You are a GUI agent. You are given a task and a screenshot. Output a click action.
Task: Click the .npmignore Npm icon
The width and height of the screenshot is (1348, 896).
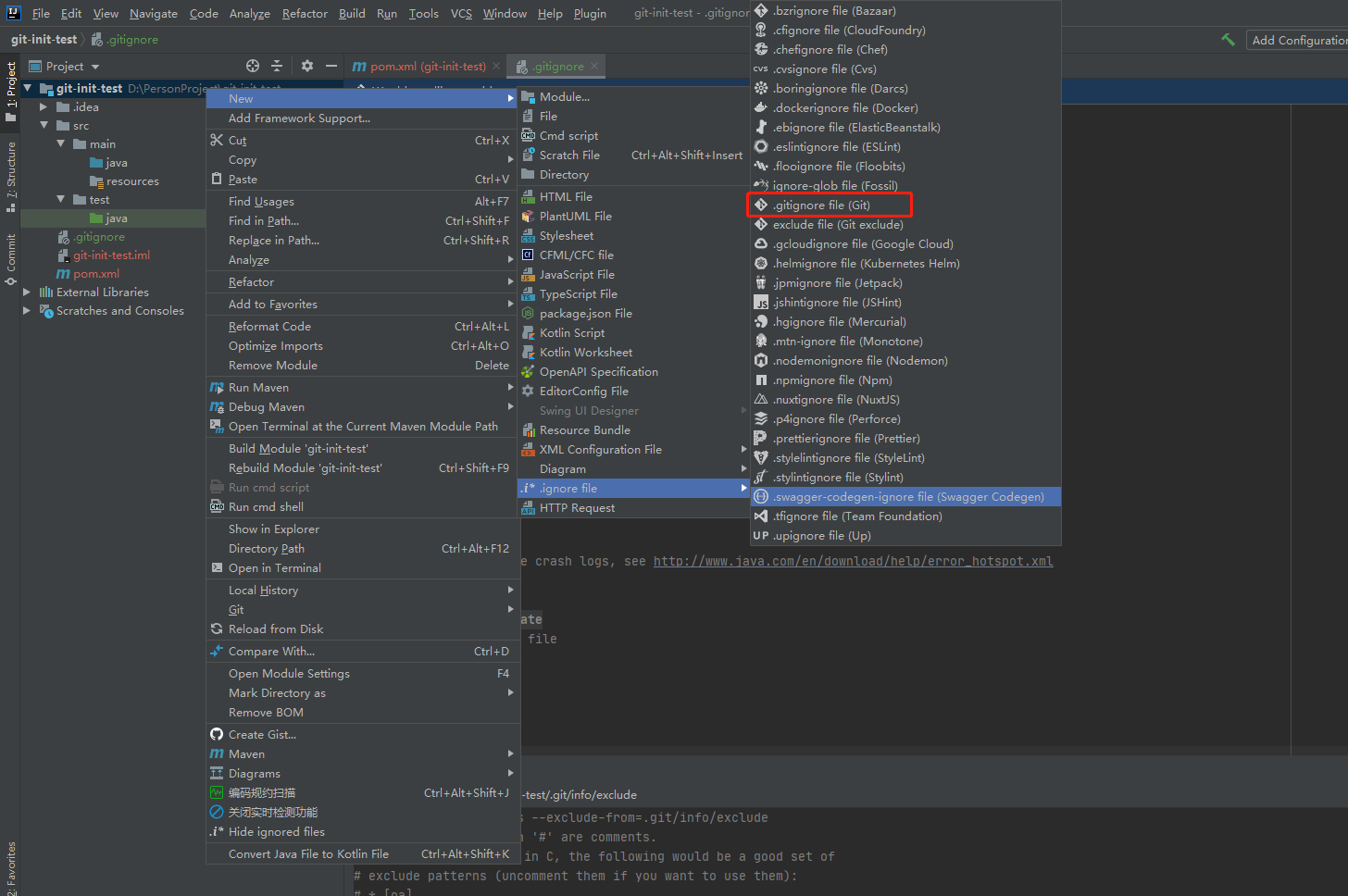tap(761, 380)
